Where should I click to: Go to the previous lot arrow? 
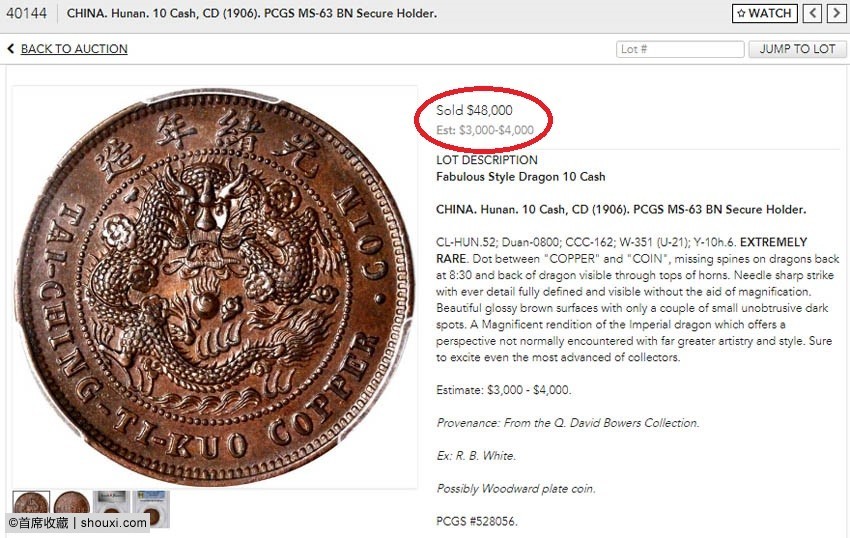[x=813, y=14]
